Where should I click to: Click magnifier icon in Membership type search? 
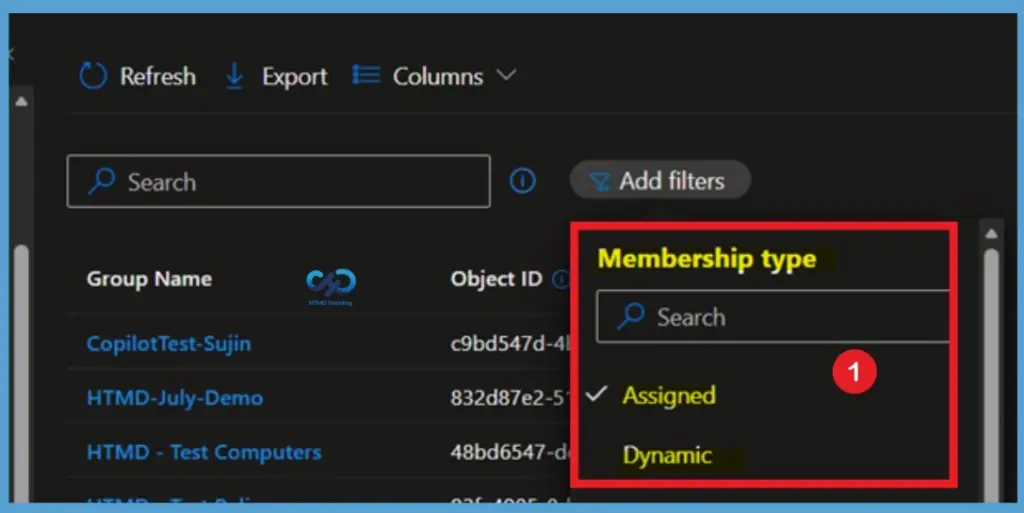[x=632, y=316]
